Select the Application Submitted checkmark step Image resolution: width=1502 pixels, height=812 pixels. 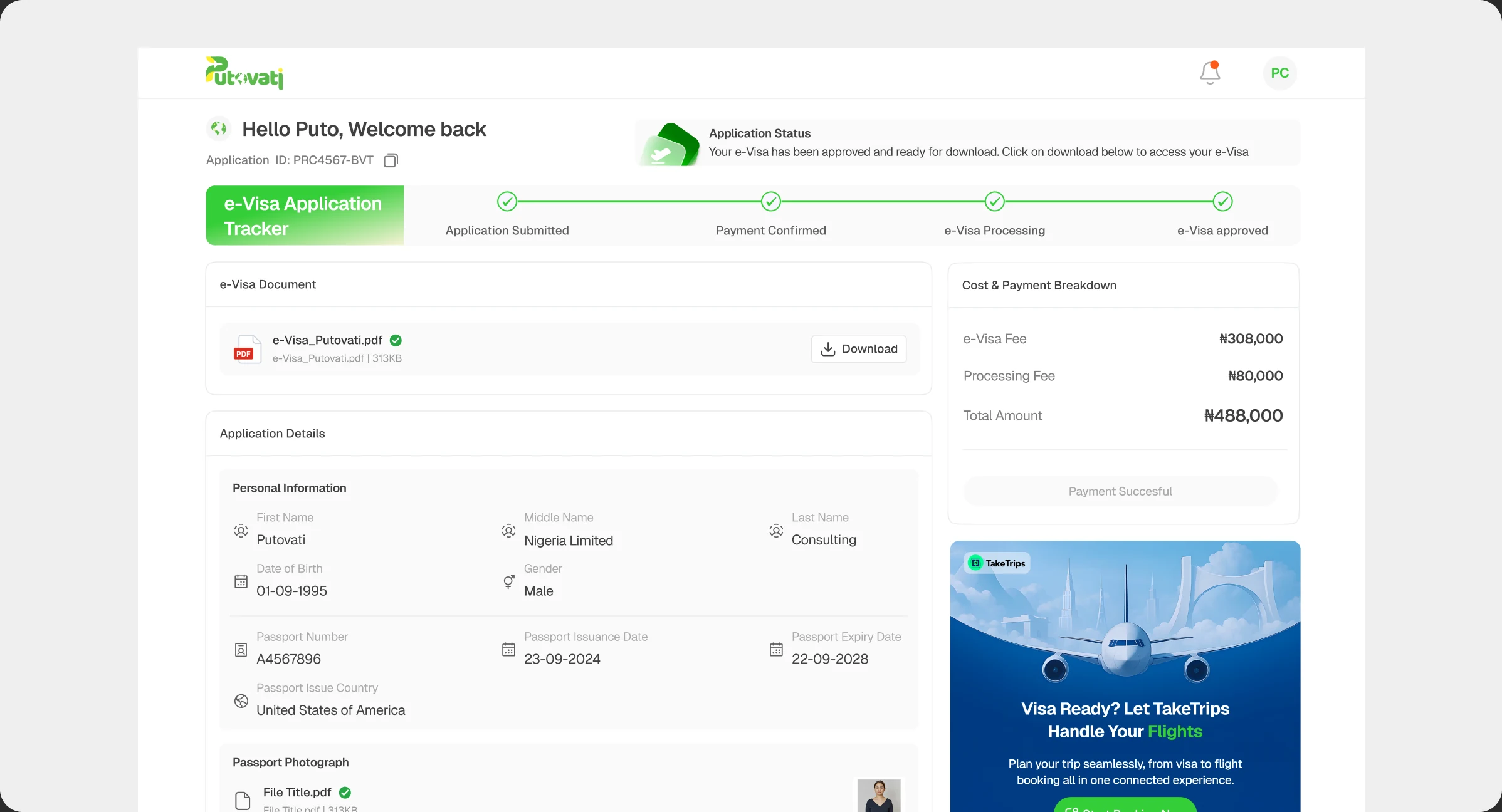507,202
